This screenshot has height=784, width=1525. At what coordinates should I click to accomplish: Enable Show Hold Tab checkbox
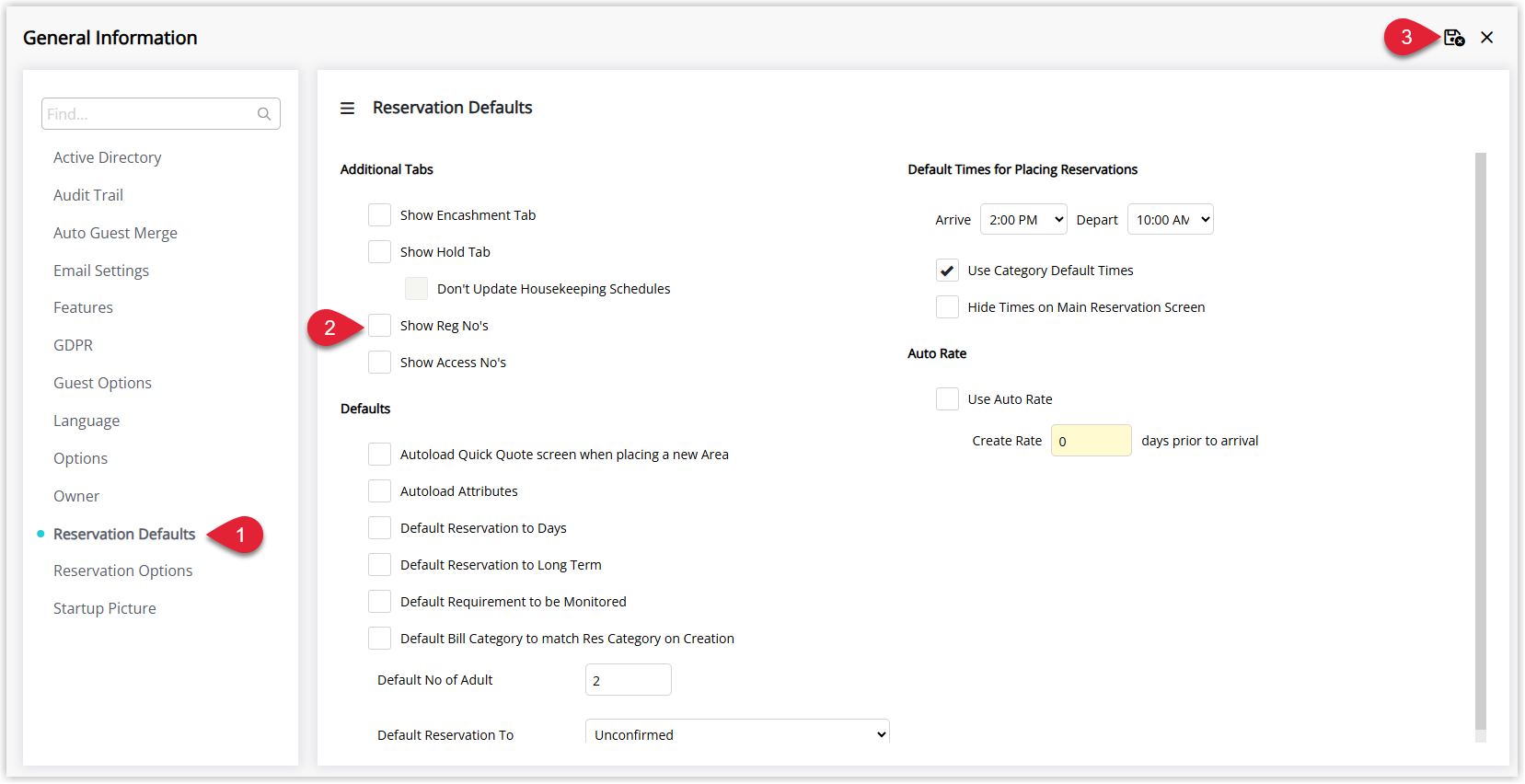point(379,252)
